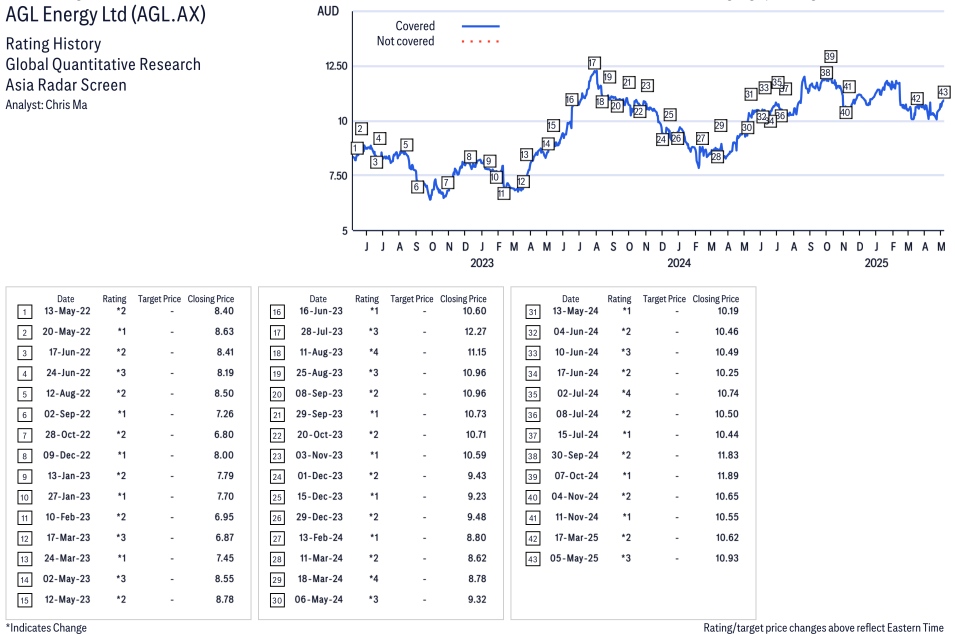This screenshot has height=634, width=955.
Task: Click the red dotted Not covered legend line
Action: coord(481,41)
